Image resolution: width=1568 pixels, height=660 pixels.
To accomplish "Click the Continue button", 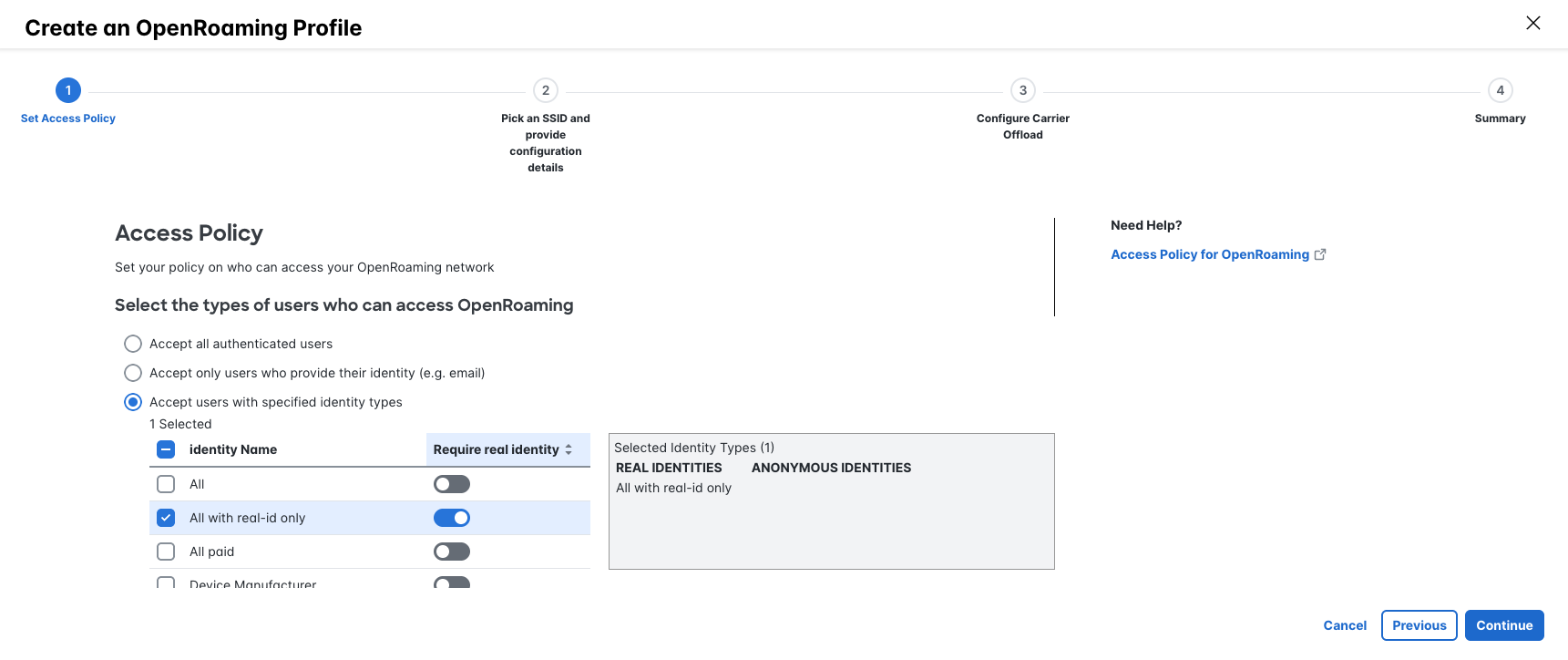I will tap(1504, 625).
